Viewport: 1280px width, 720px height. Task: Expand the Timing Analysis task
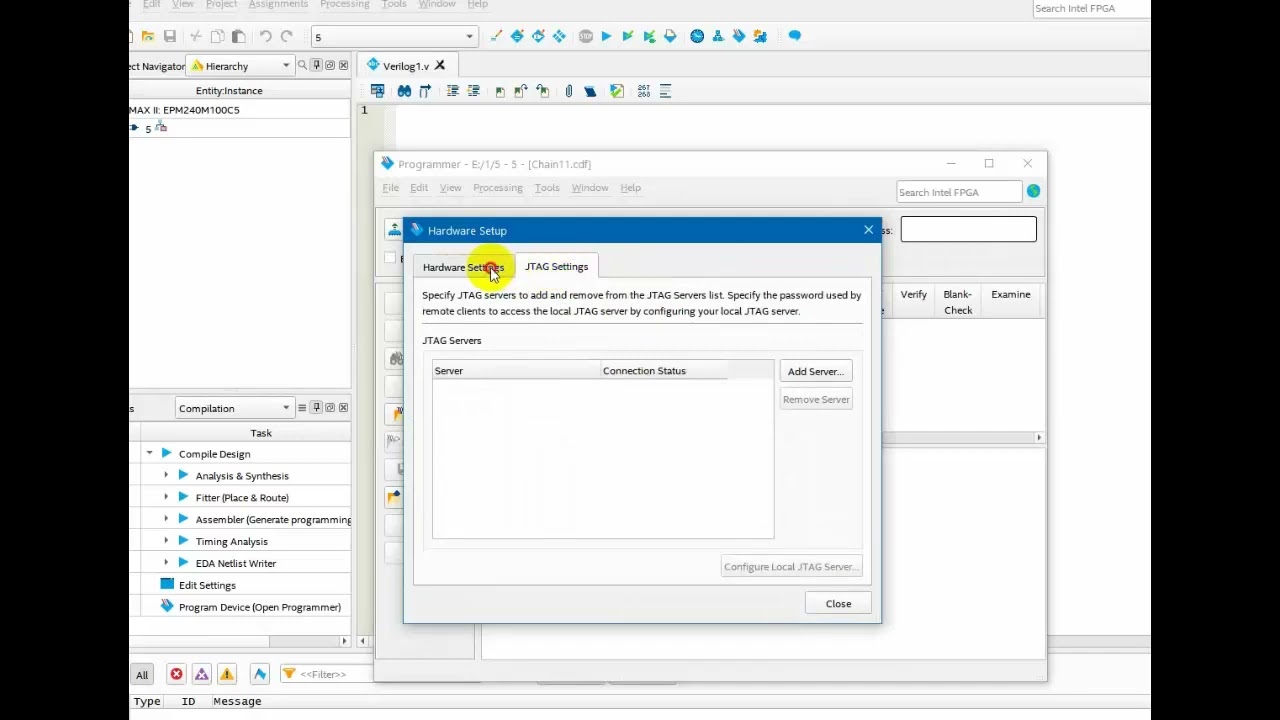point(166,541)
